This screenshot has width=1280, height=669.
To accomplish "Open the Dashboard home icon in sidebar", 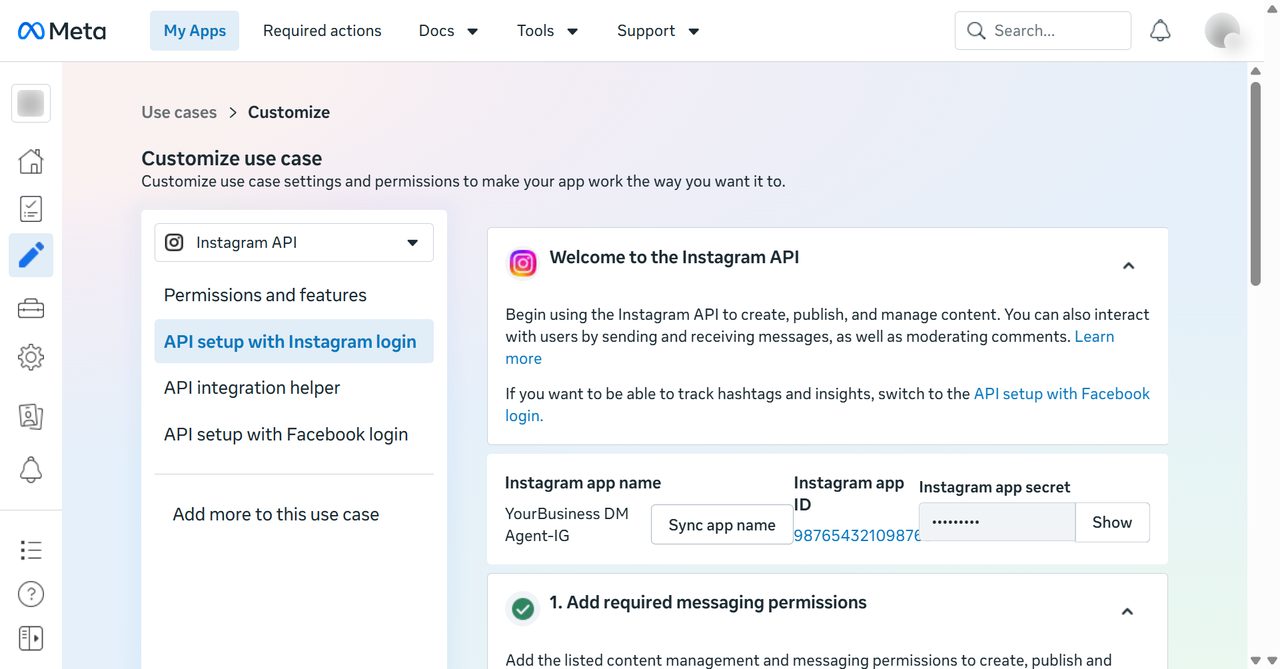I will (31, 161).
